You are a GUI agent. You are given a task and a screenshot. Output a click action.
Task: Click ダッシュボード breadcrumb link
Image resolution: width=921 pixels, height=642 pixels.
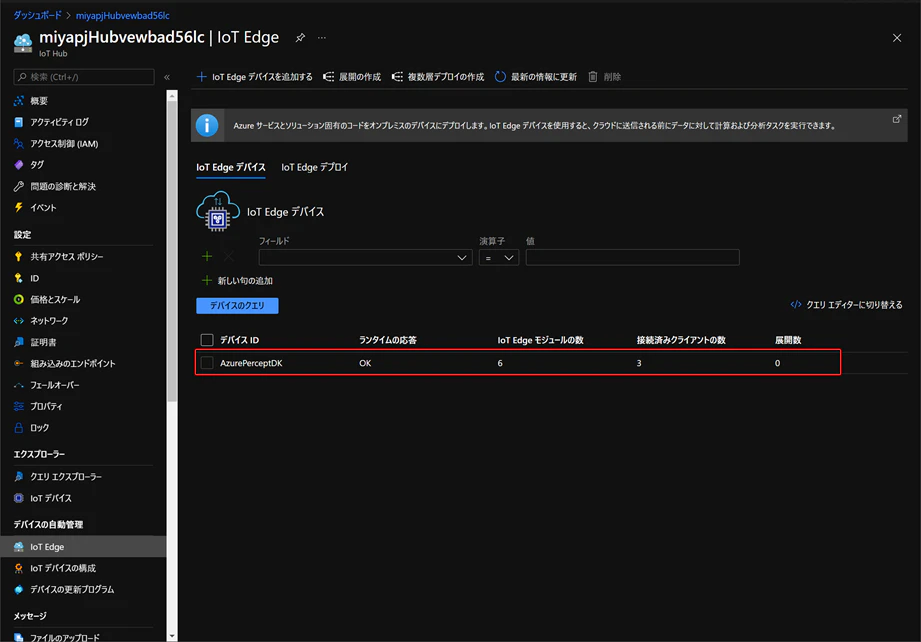(x=38, y=15)
